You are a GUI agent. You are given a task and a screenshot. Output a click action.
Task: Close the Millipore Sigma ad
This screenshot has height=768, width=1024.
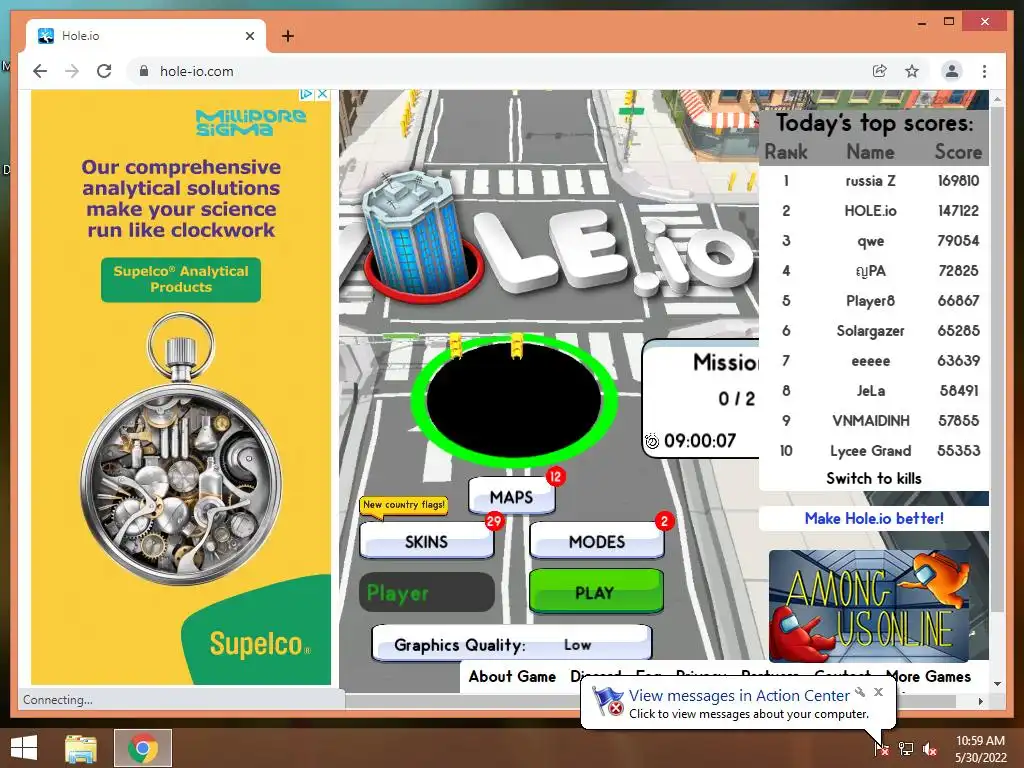click(x=323, y=94)
